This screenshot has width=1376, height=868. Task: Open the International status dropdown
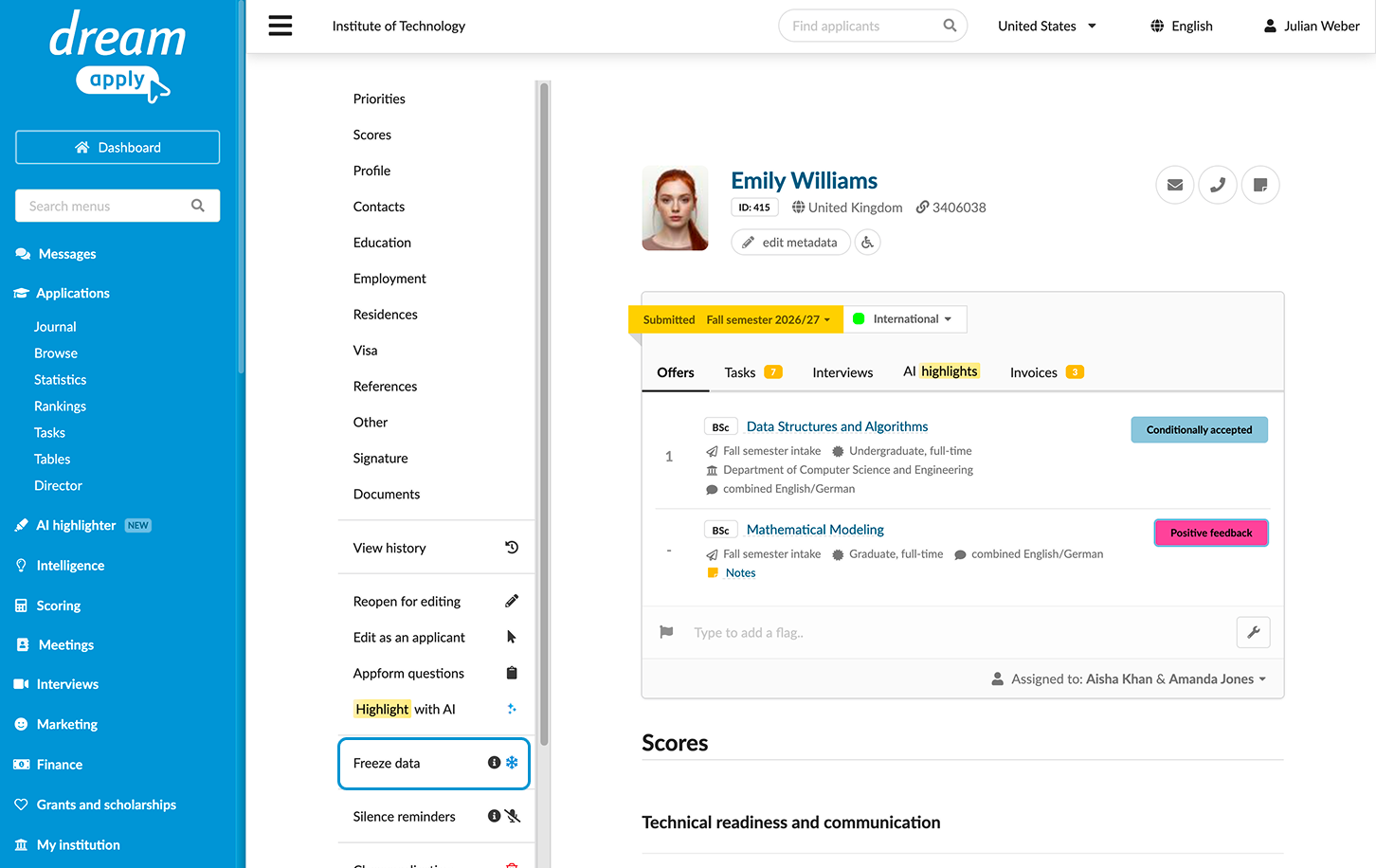pyautogui.click(x=905, y=319)
